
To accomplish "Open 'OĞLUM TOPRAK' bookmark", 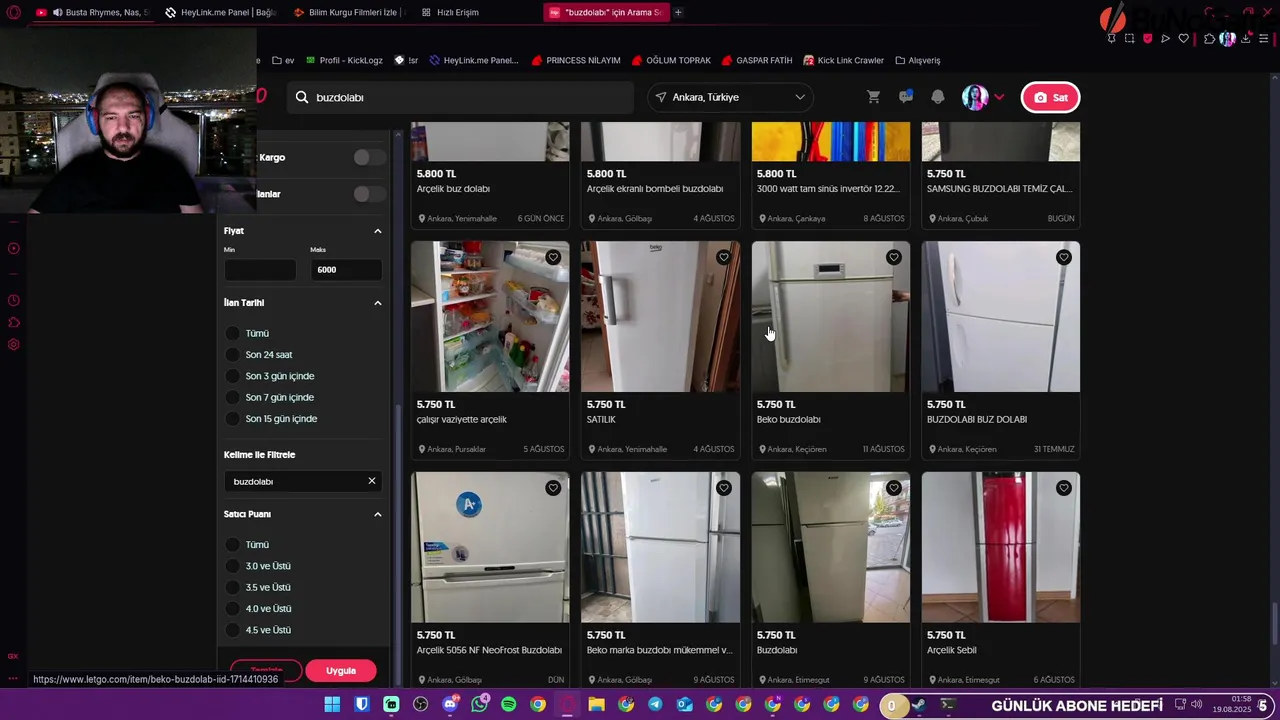I will coord(671,60).
